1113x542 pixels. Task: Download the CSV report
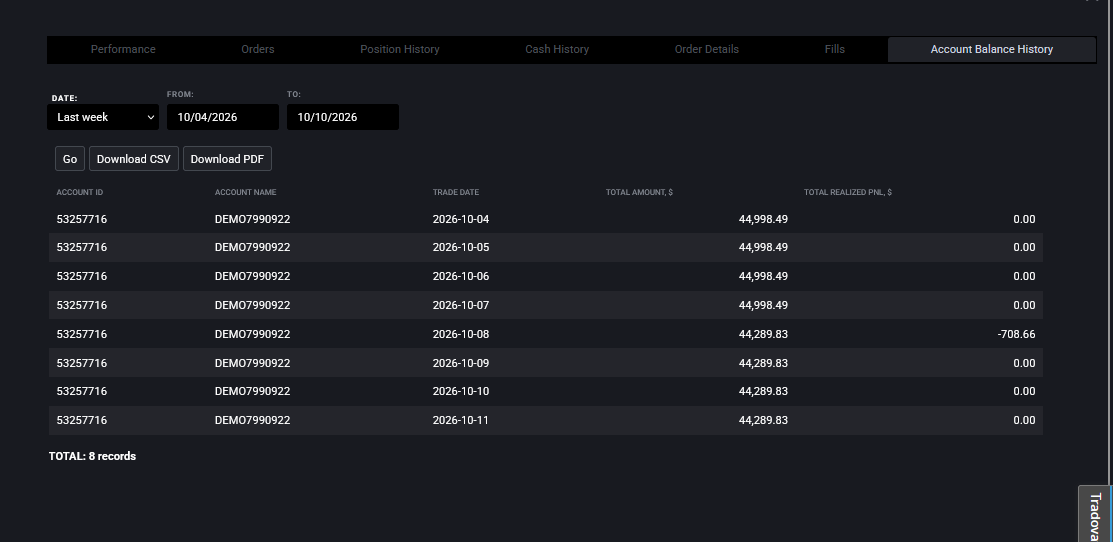[133, 159]
